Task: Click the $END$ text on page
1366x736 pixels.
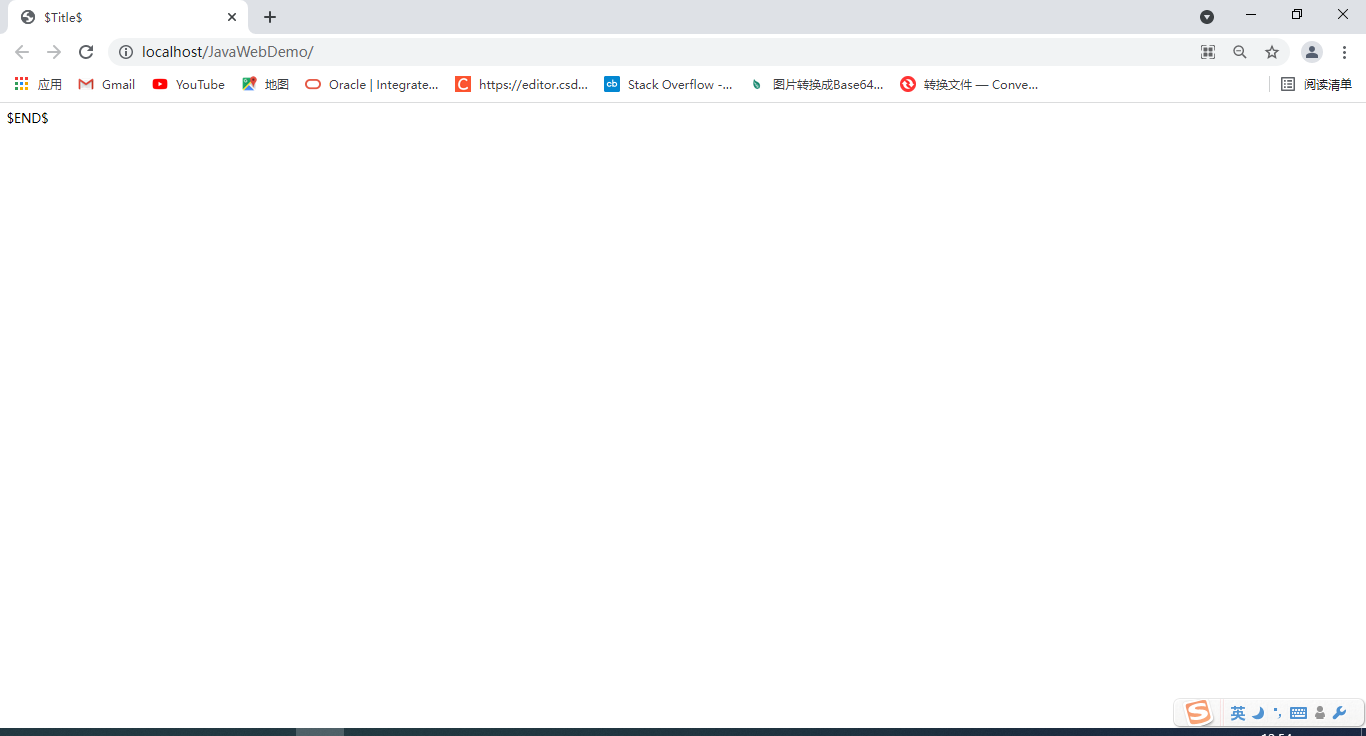Action: (x=28, y=118)
